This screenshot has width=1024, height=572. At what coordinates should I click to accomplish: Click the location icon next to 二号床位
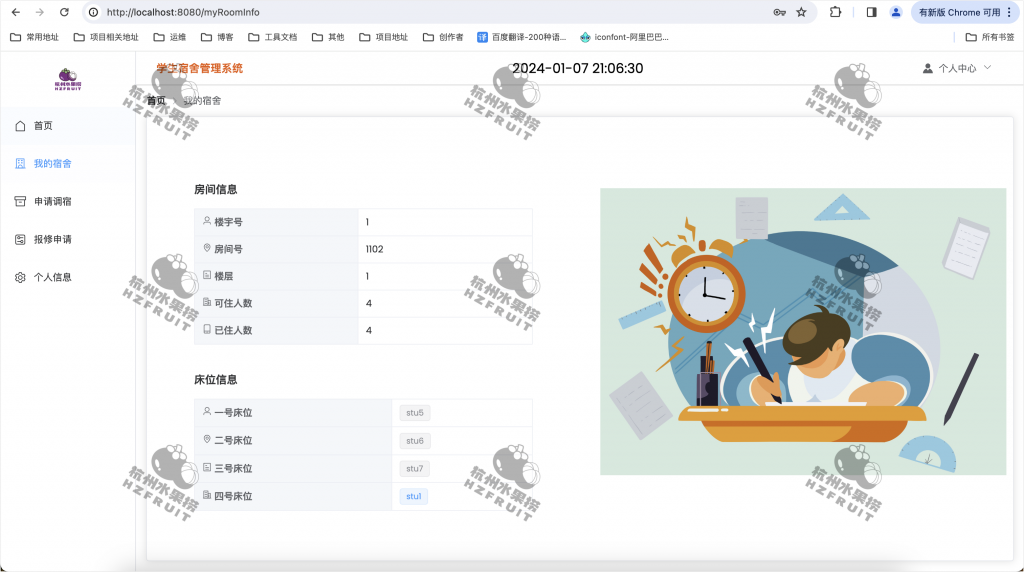click(207, 439)
